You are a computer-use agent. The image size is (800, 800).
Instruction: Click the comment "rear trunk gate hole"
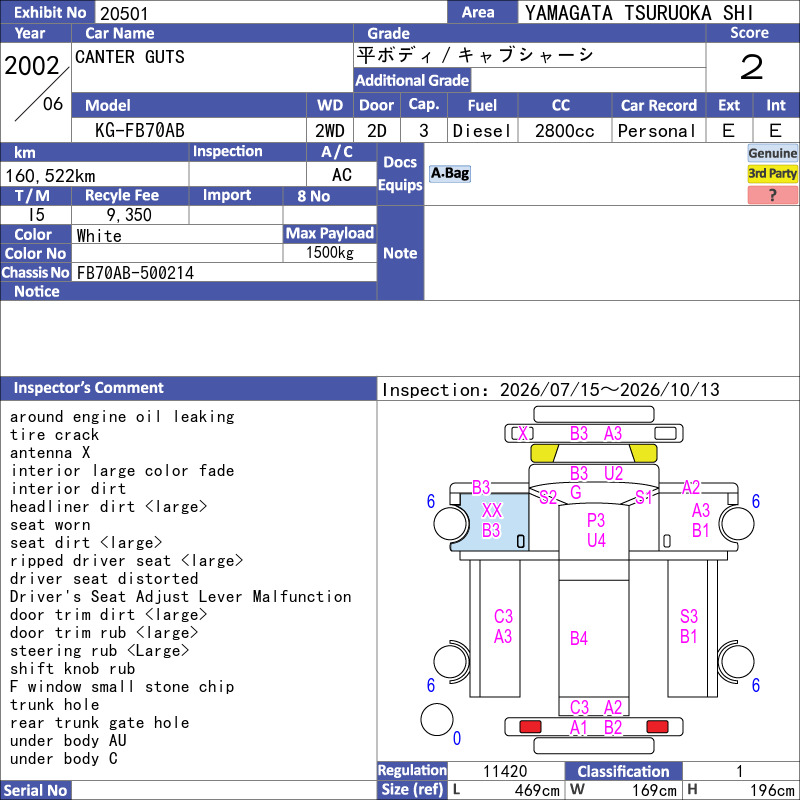[x=99, y=722]
